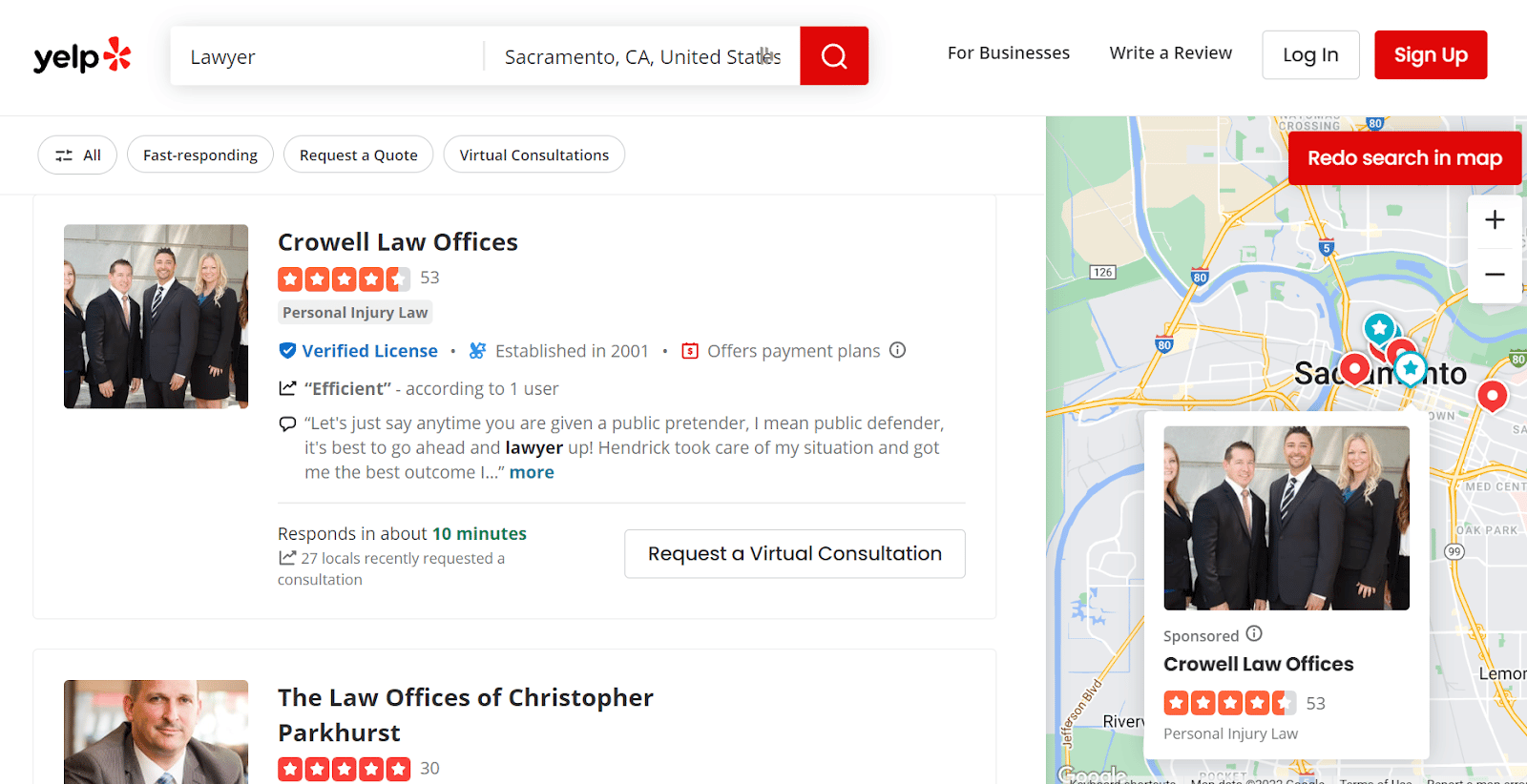Click Request a Virtual Consultation button
Image resolution: width=1527 pixels, height=784 pixels.
click(795, 554)
